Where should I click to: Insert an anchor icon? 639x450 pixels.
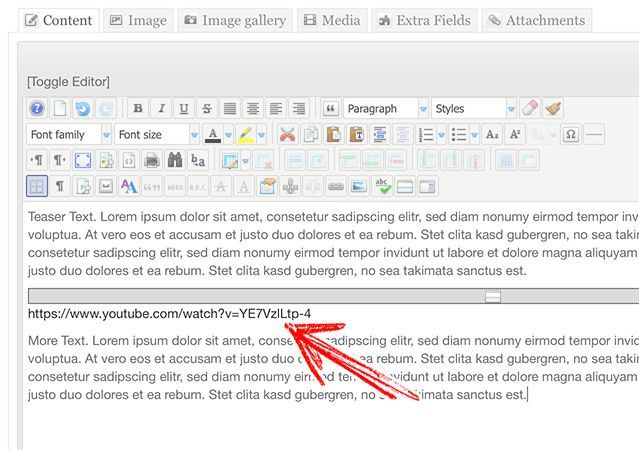tap(290, 187)
